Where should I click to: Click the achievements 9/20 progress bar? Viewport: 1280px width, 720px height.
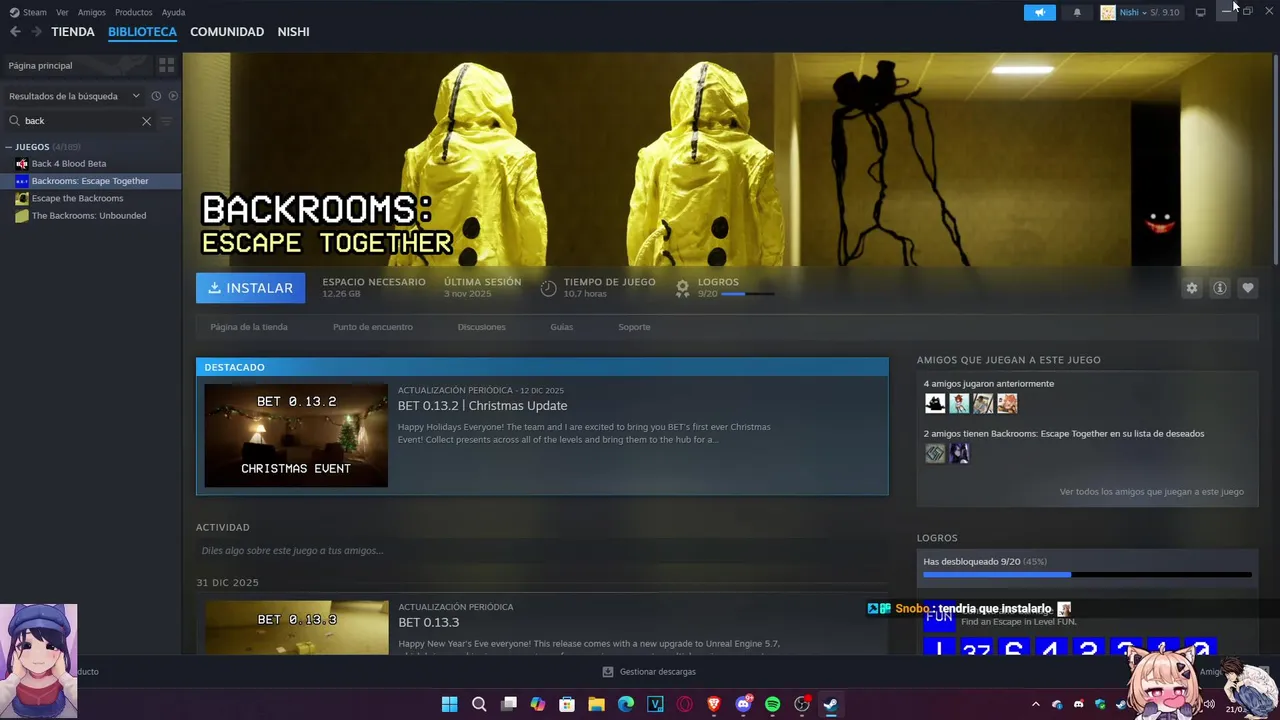pos(1087,575)
